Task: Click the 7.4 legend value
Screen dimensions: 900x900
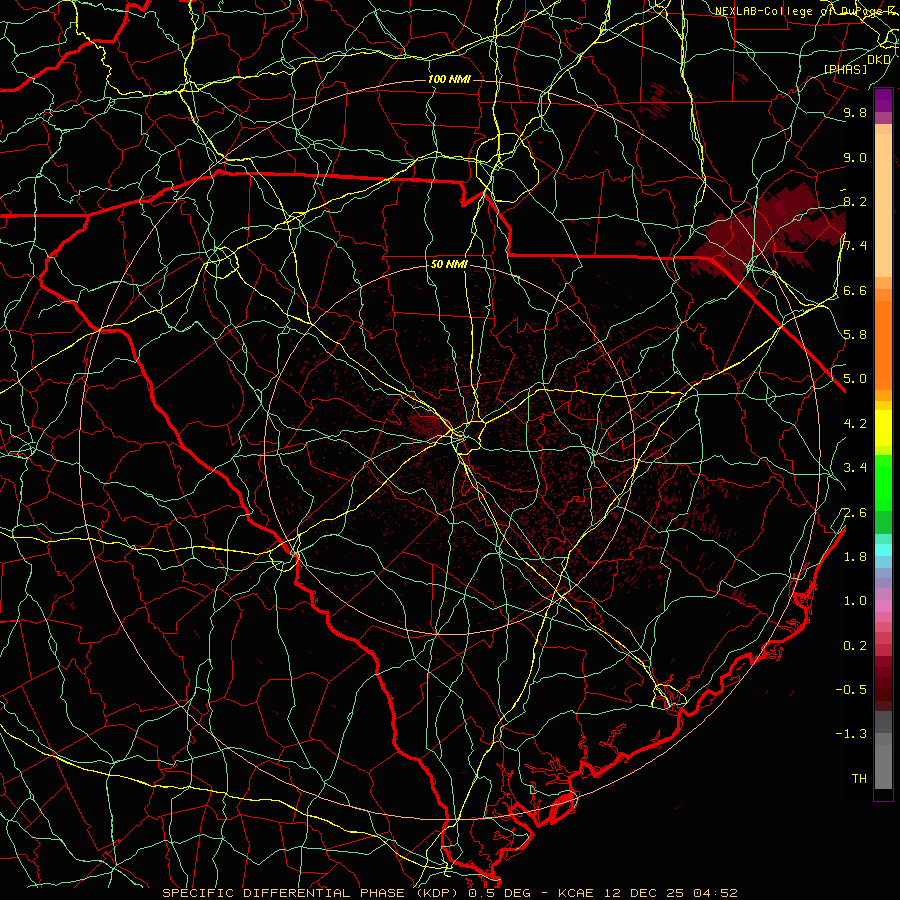Action: point(855,246)
